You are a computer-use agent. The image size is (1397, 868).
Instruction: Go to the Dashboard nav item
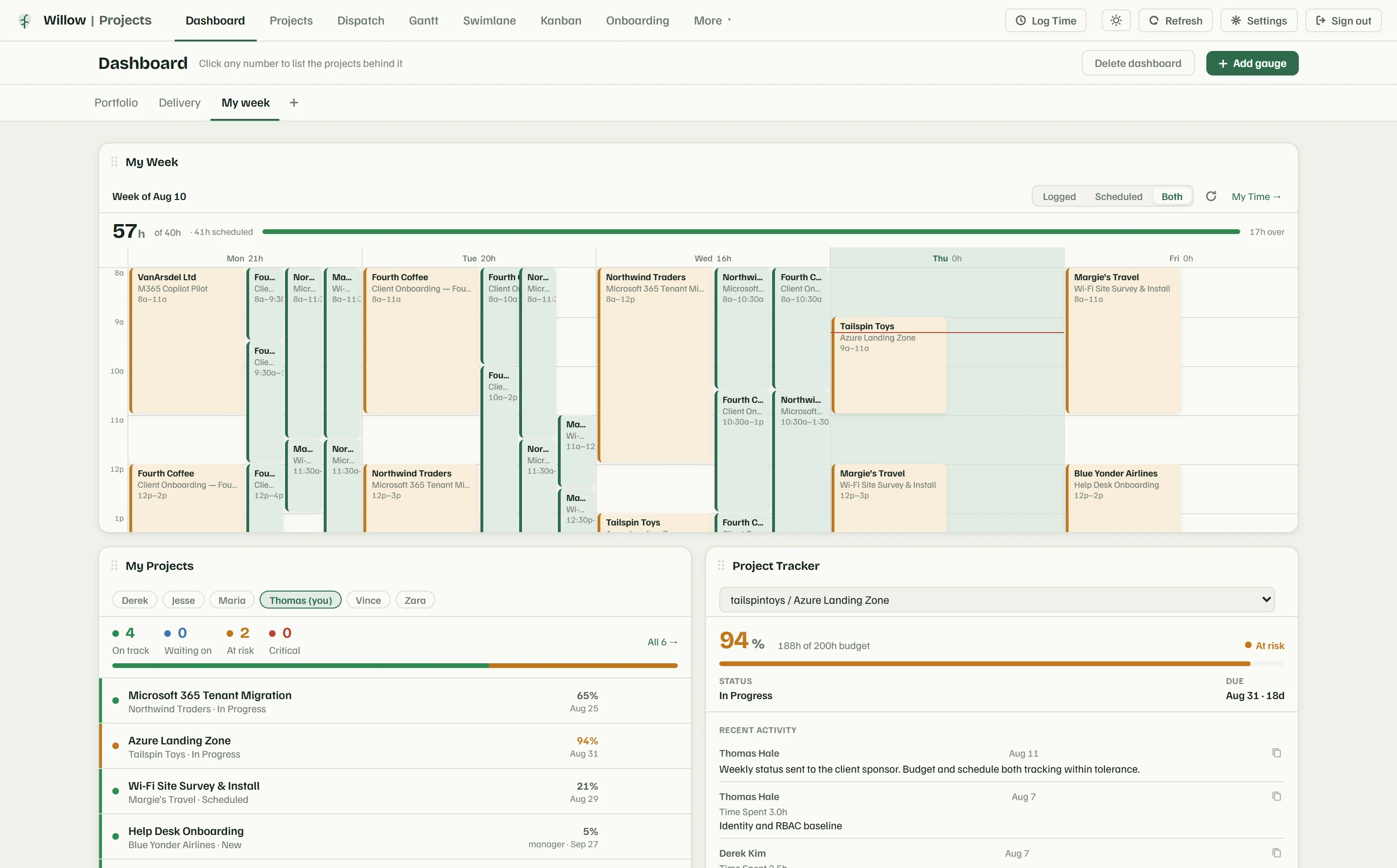(x=215, y=21)
